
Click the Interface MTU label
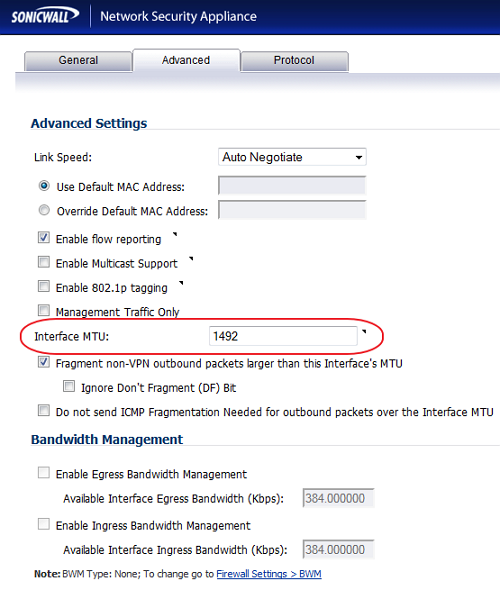72,337
